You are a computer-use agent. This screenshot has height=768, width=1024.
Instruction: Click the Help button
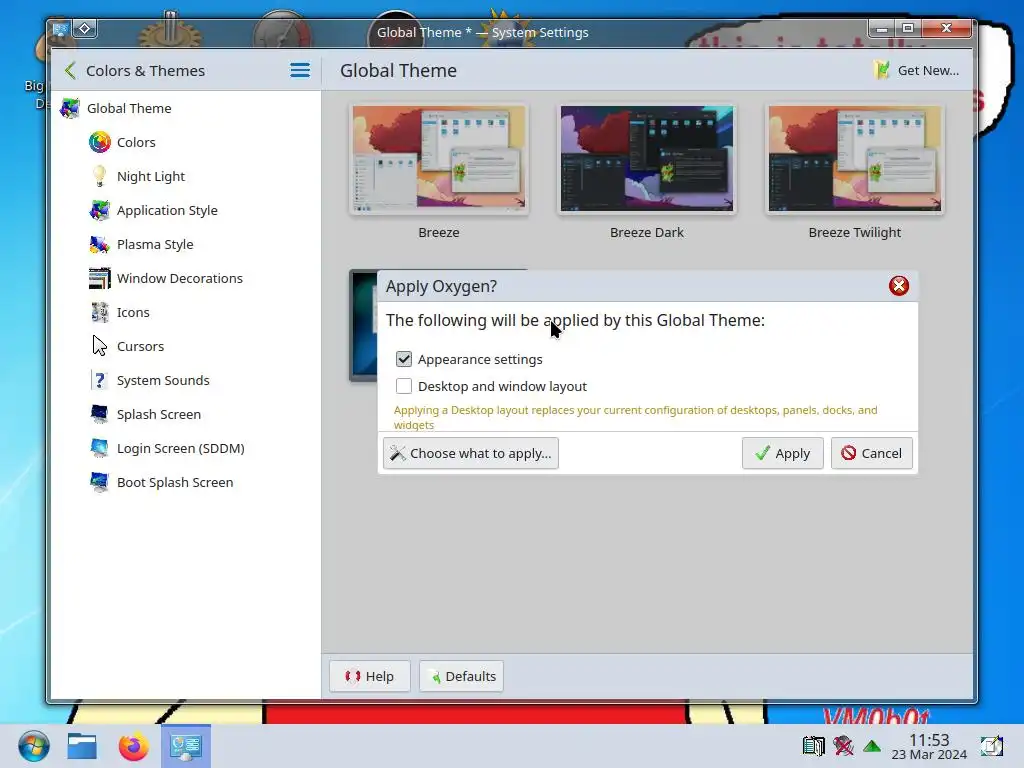pyautogui.click(x=370, y=676)
